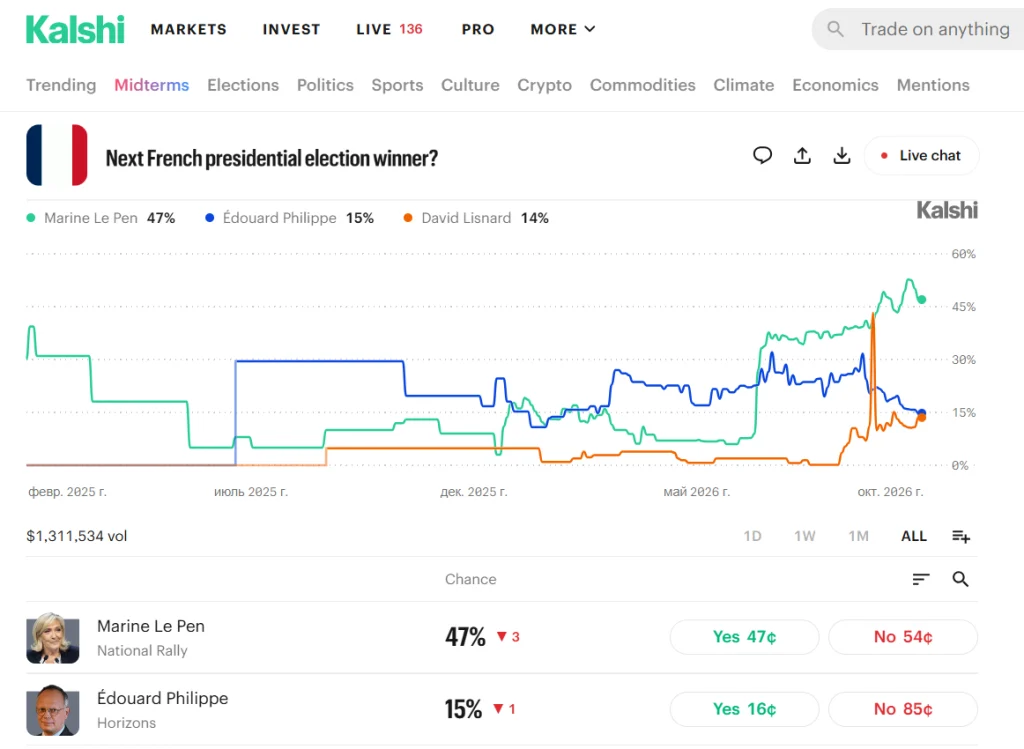1024x749 pixels.
Task: Select the Midterms category tab
Action: point(152,85)
